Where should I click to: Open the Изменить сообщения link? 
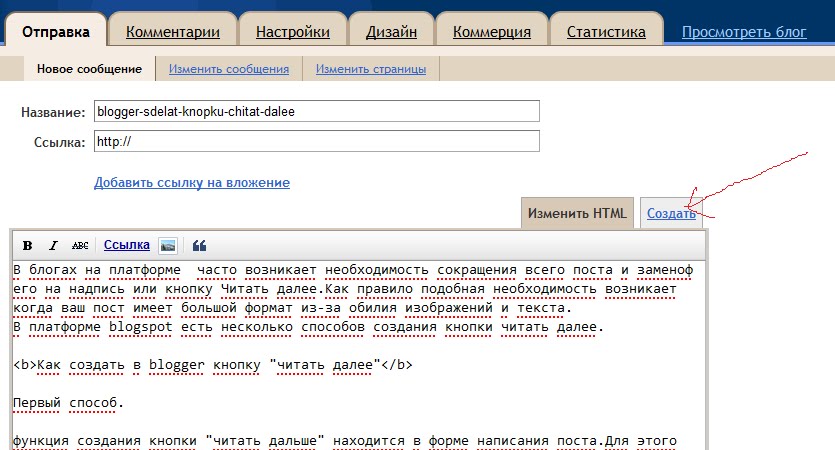[229, 69]
